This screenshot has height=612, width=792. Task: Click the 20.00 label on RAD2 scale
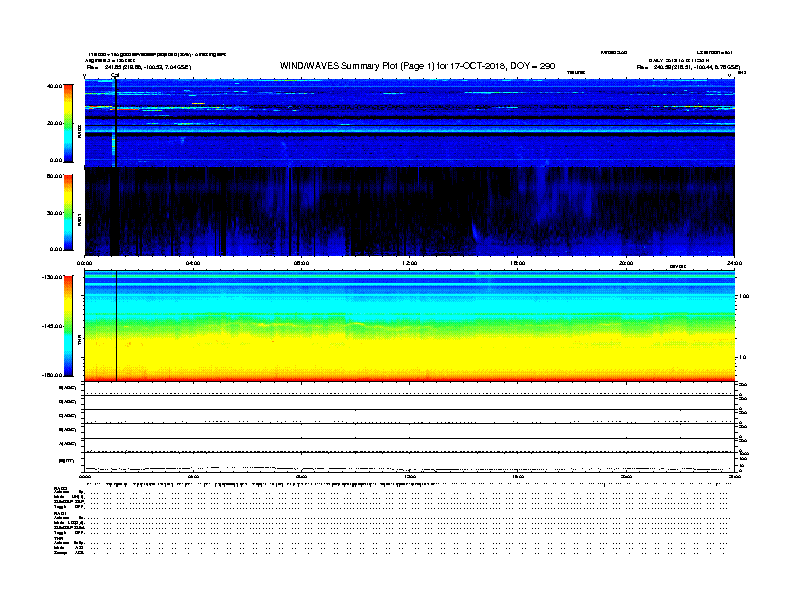pos(54,123)
